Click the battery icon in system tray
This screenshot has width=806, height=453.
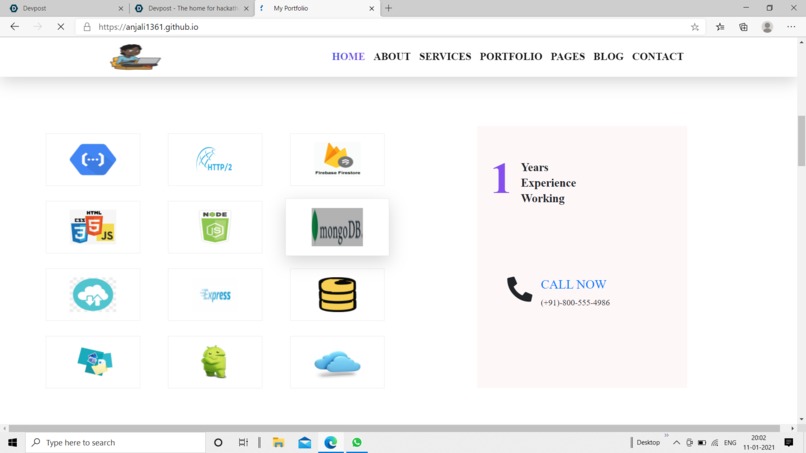pos(702,443)
